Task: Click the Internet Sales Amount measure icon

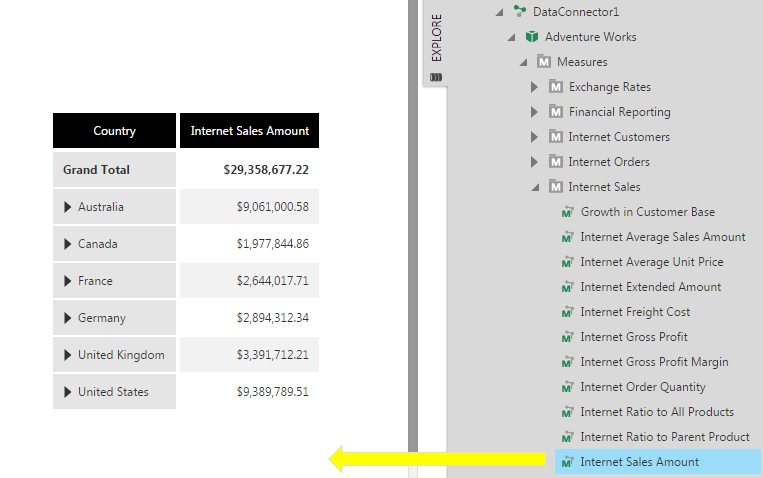Action: pos(568,462)
